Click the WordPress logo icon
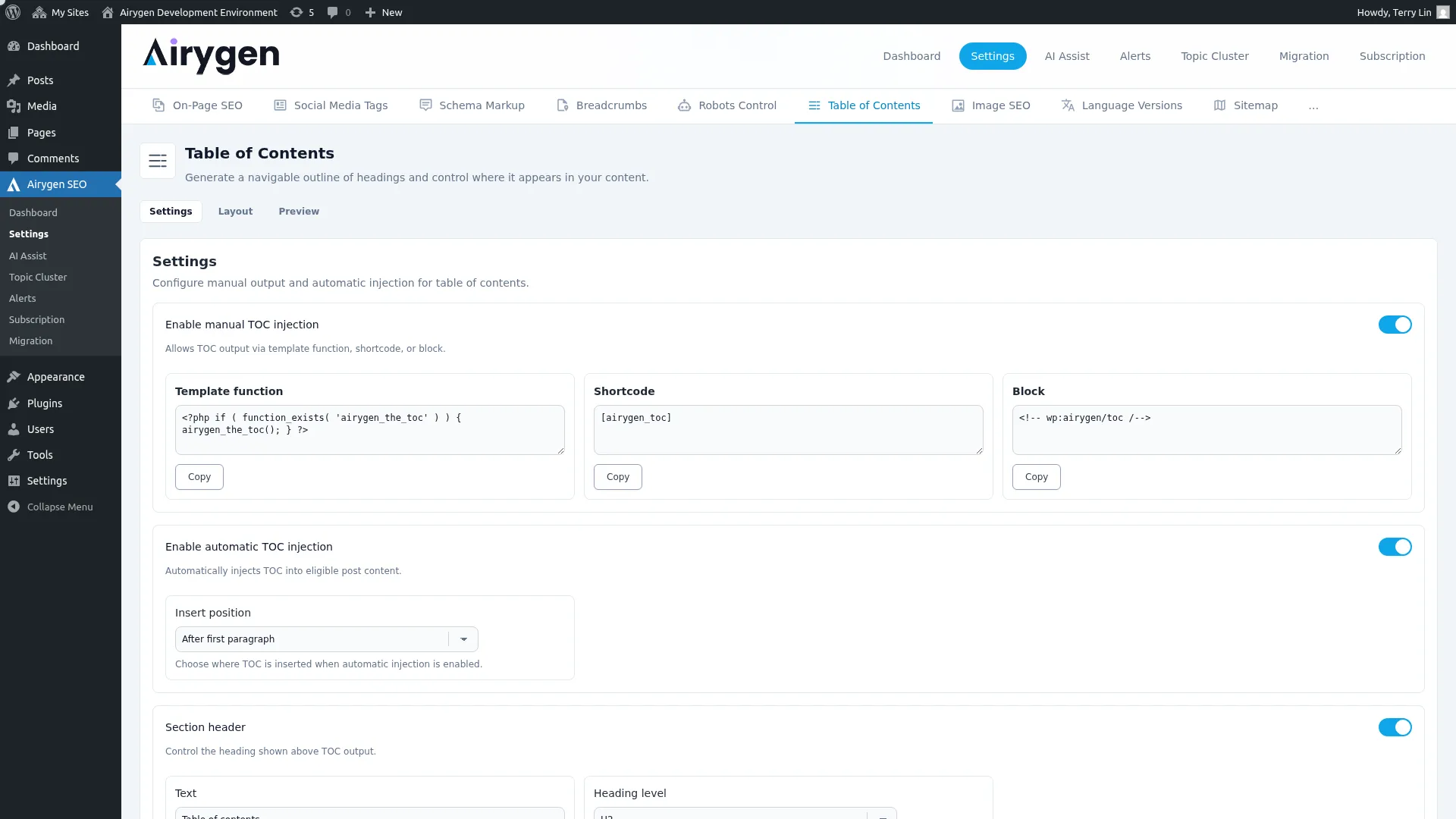This screenshot has width=1456, height=819. click(x=13, y=12)
